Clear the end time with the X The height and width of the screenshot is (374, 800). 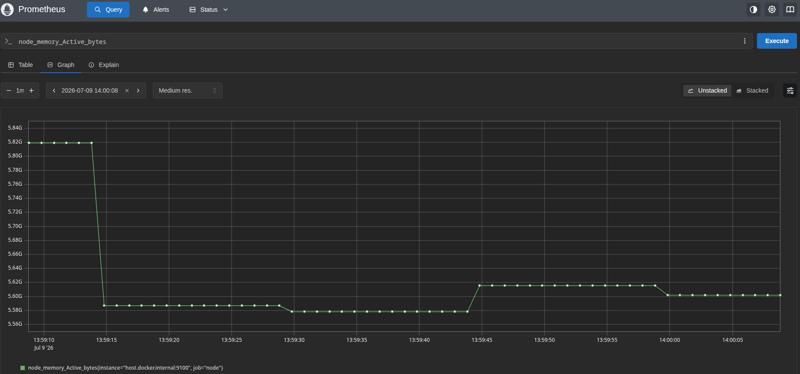point(127,90)
